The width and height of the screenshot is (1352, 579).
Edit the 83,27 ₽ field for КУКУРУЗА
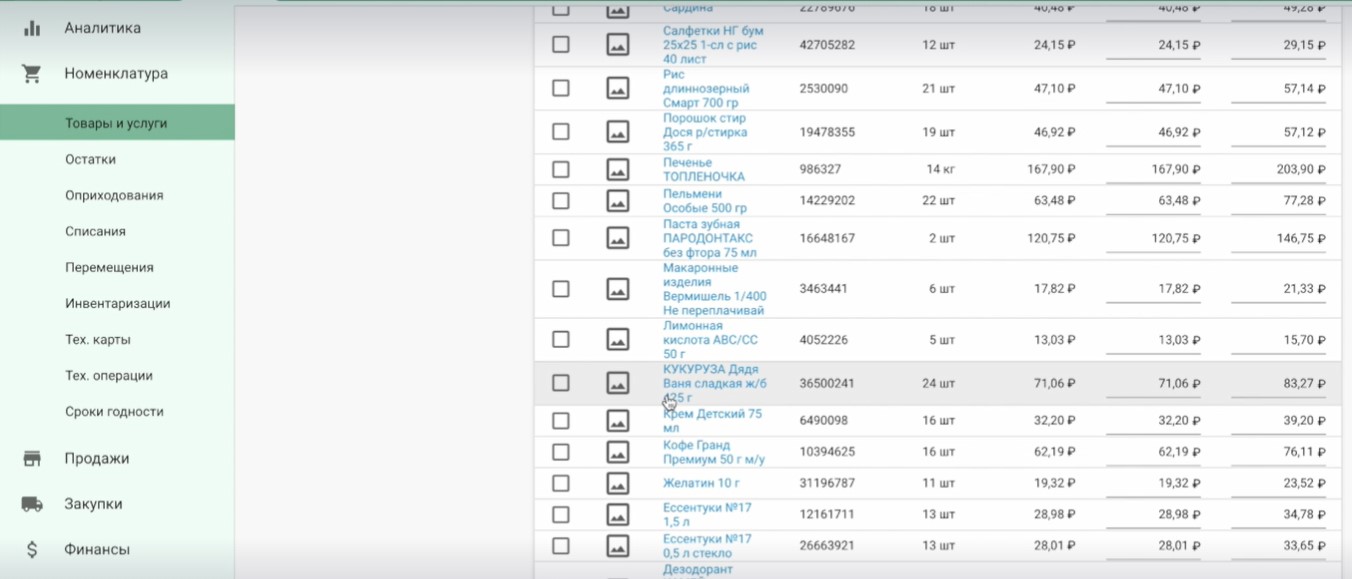[x=1278, y=383]
